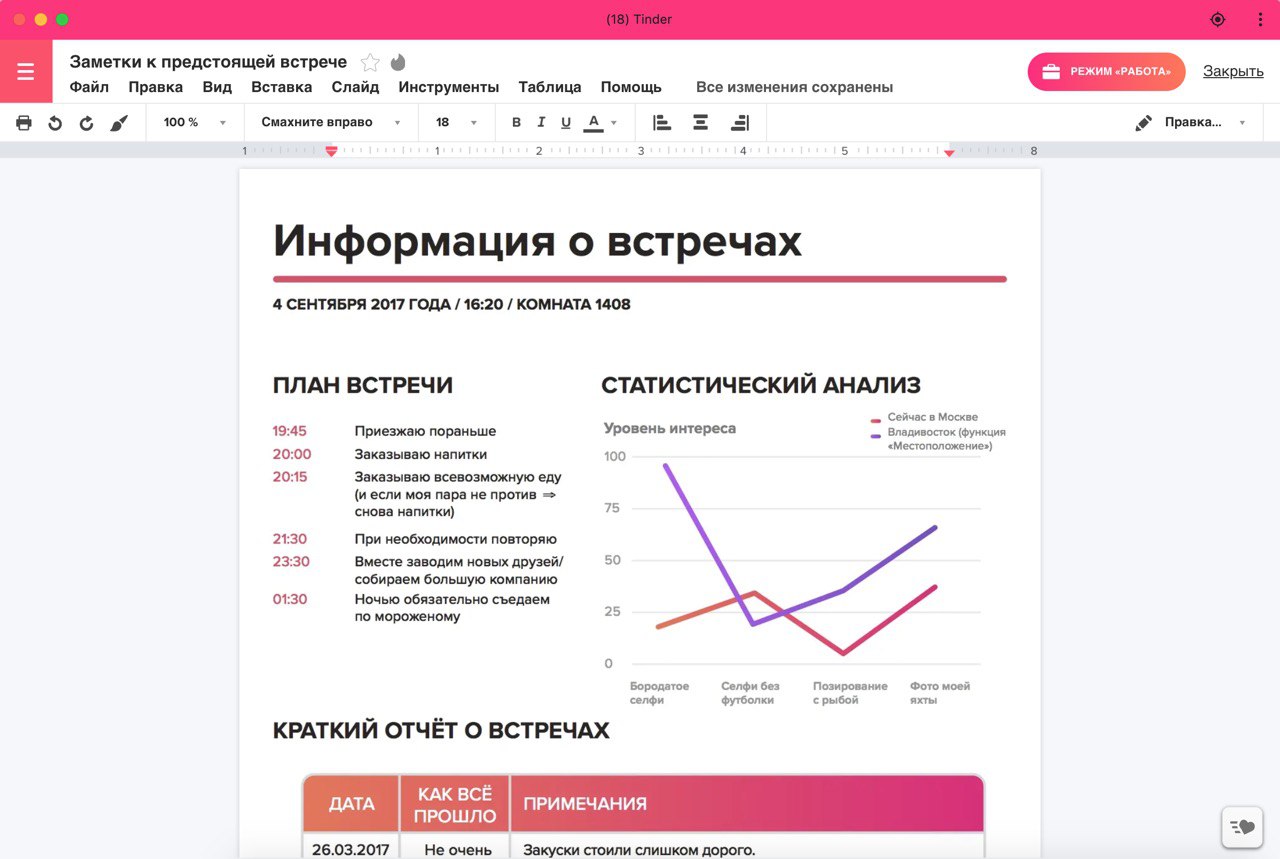Select the paint format brush

tap(119, 123)
